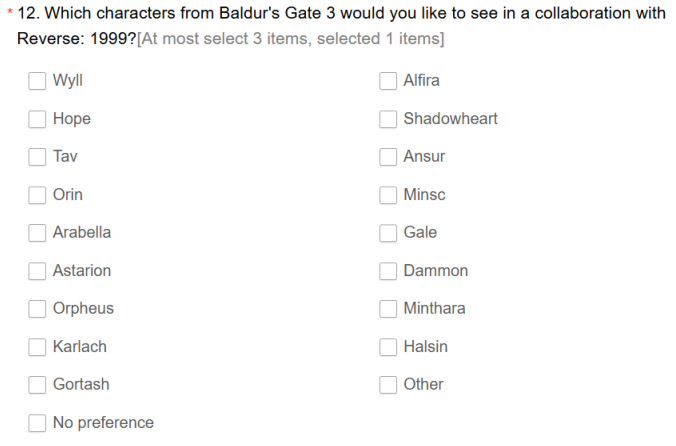676x446 pixels.
Task: Select the Gortash checkbox
Action: 38,385
